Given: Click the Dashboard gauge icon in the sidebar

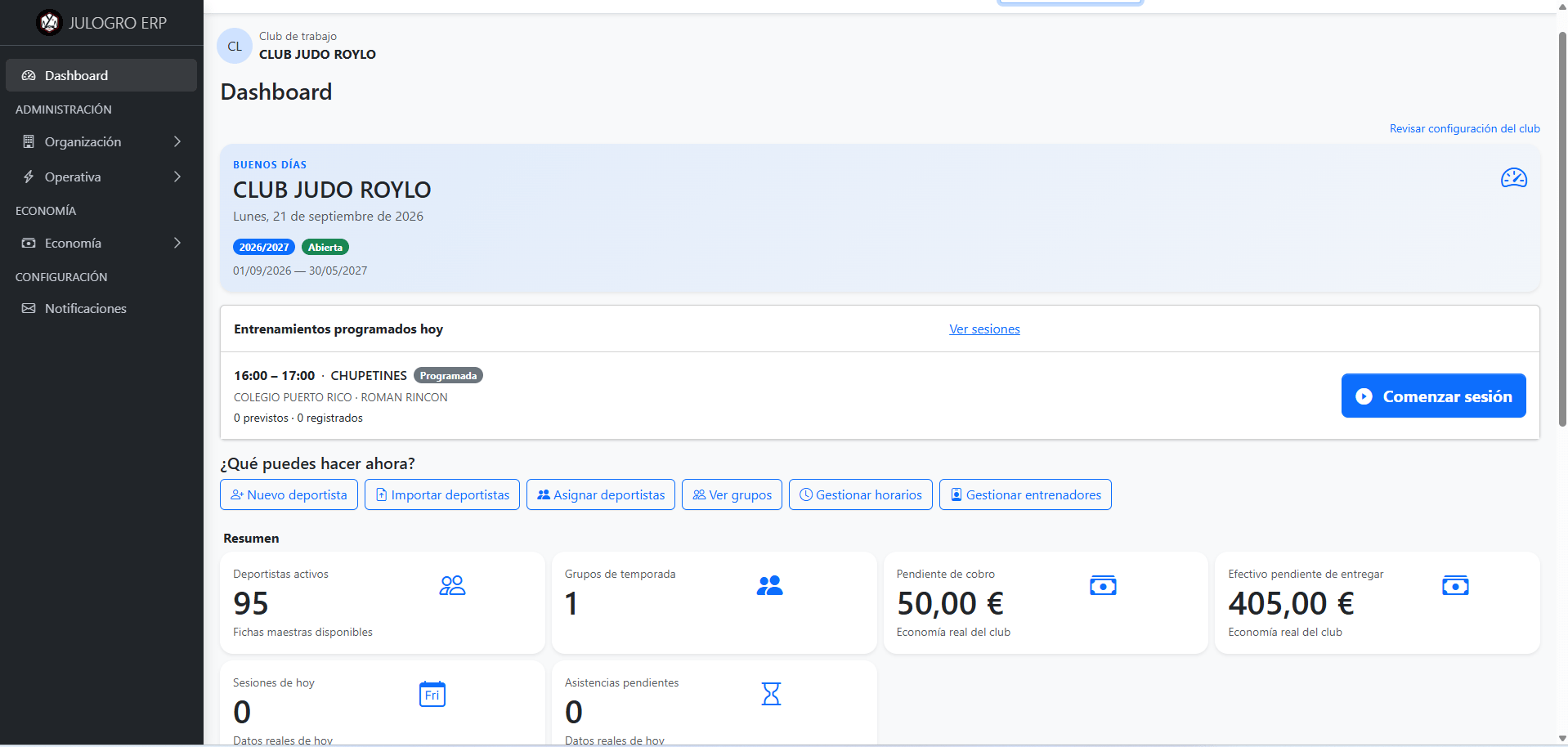Looking at the screenshot, I should coord(29,75).
